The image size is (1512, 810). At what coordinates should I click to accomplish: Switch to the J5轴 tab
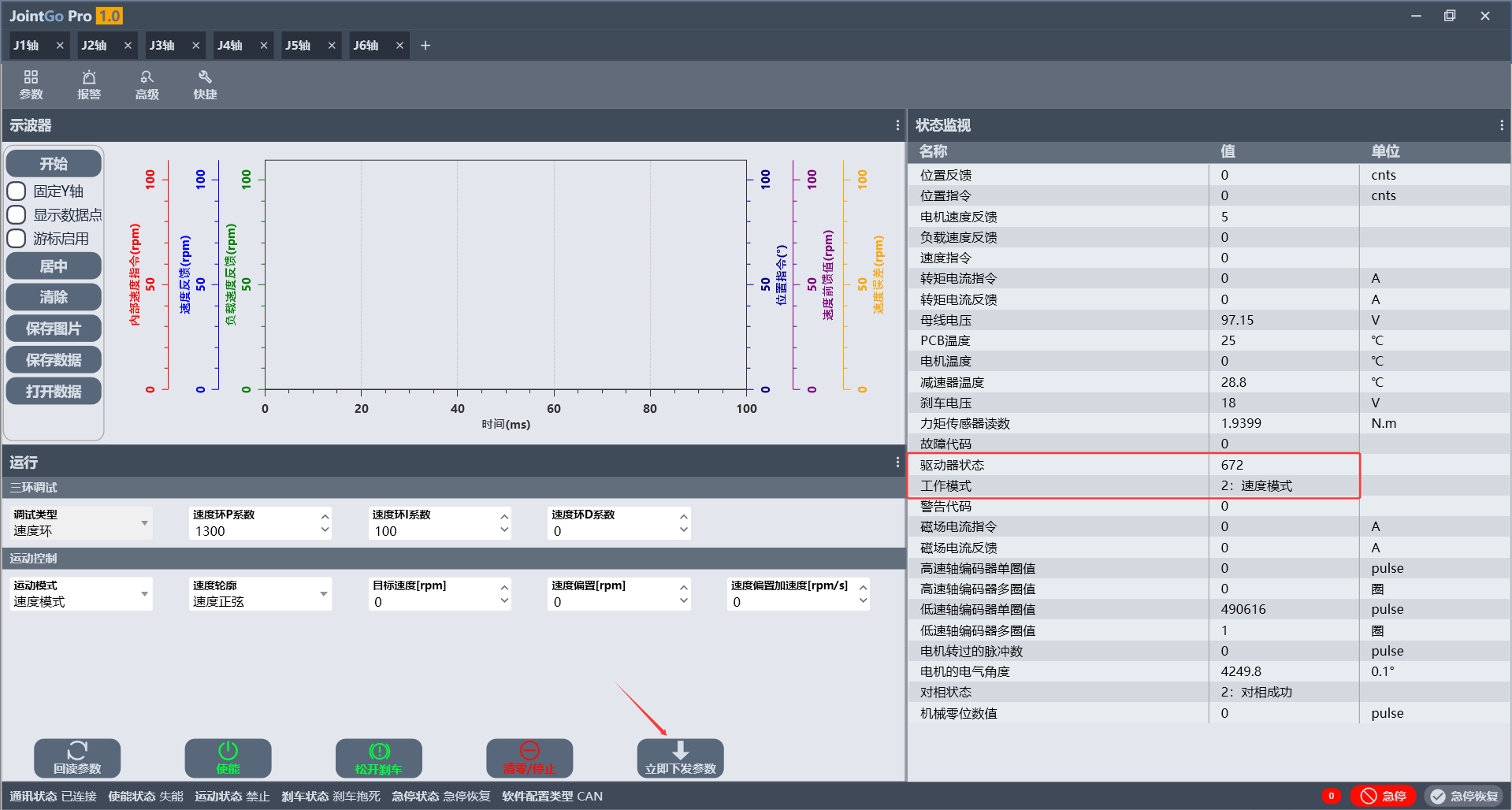click(298, 46)
